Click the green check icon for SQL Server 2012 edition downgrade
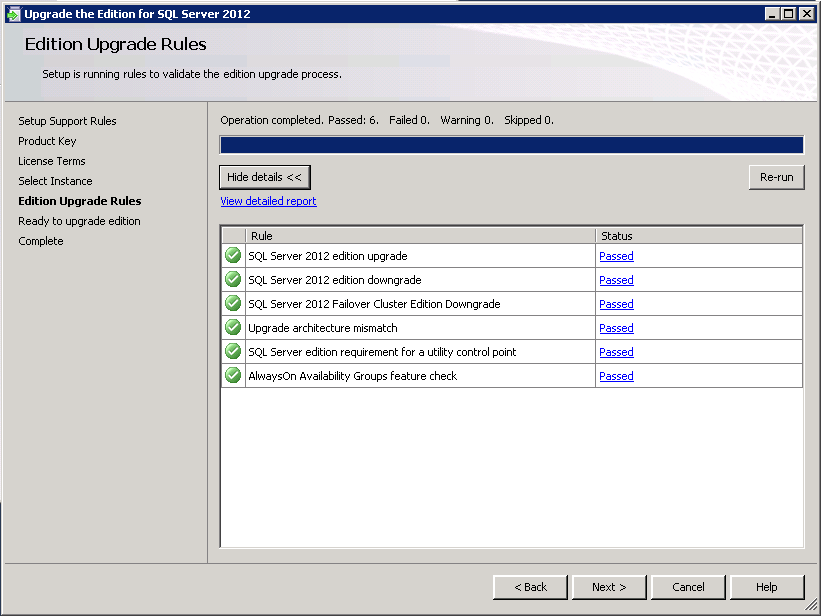 pyautogui.click(x=233, y=280)
